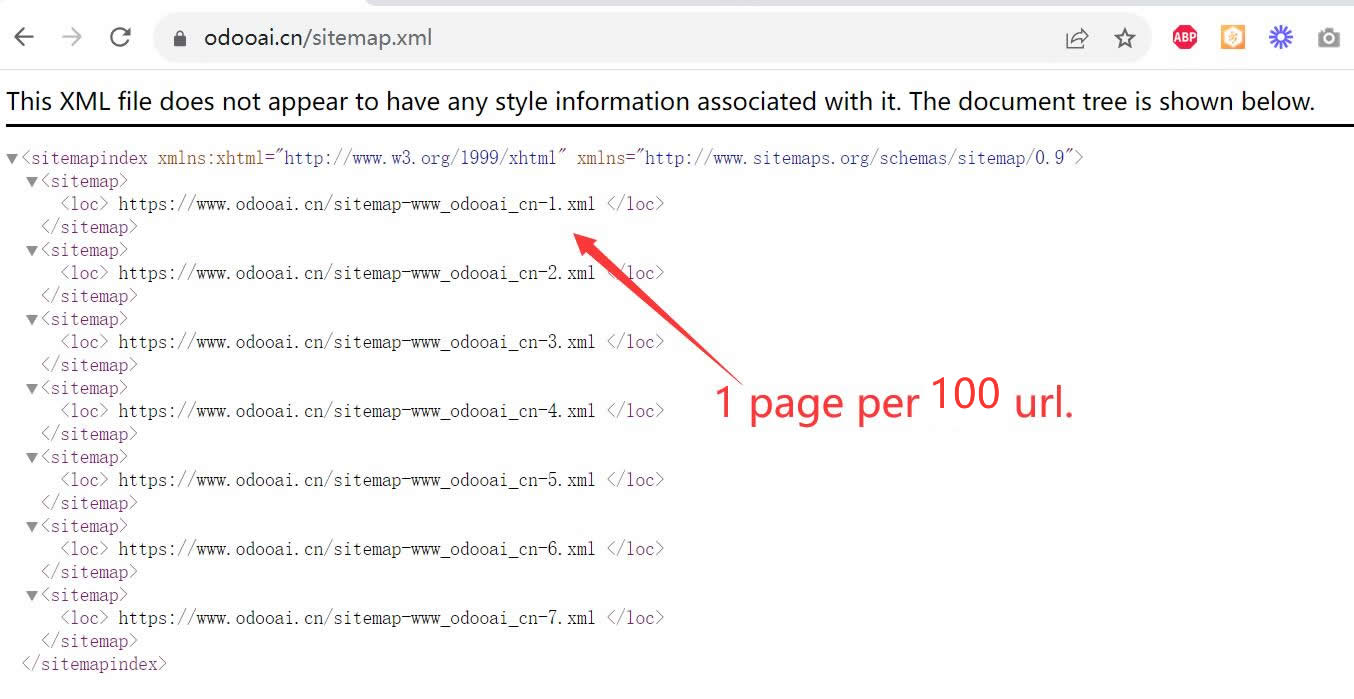Click the camera screenshot extension icon

(x=1328, y=38)
